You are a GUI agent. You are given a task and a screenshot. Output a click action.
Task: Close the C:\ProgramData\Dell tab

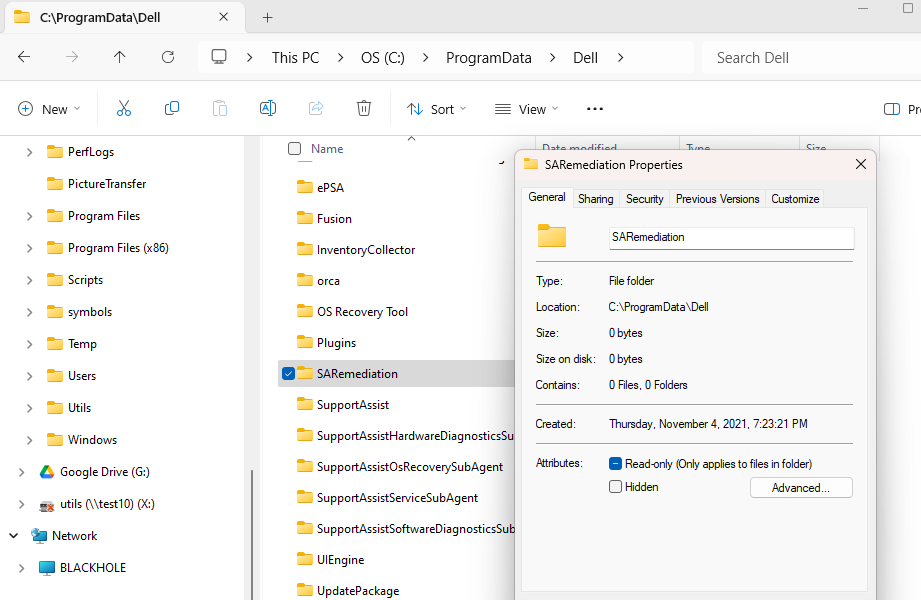pyautogui.click(x=224, y=17)
